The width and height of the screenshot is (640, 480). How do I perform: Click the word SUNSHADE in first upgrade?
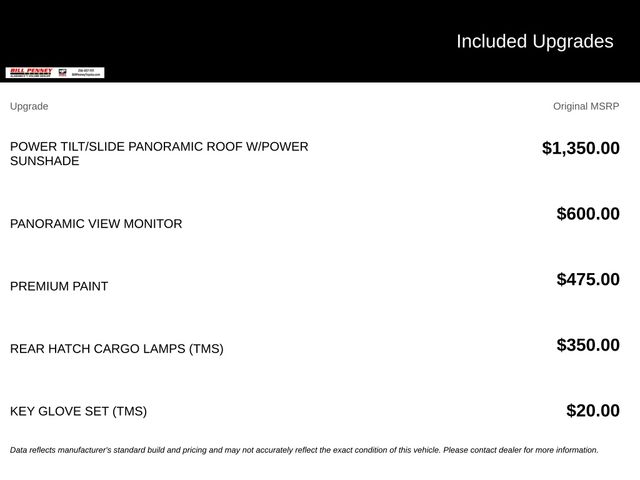point(44,161)
